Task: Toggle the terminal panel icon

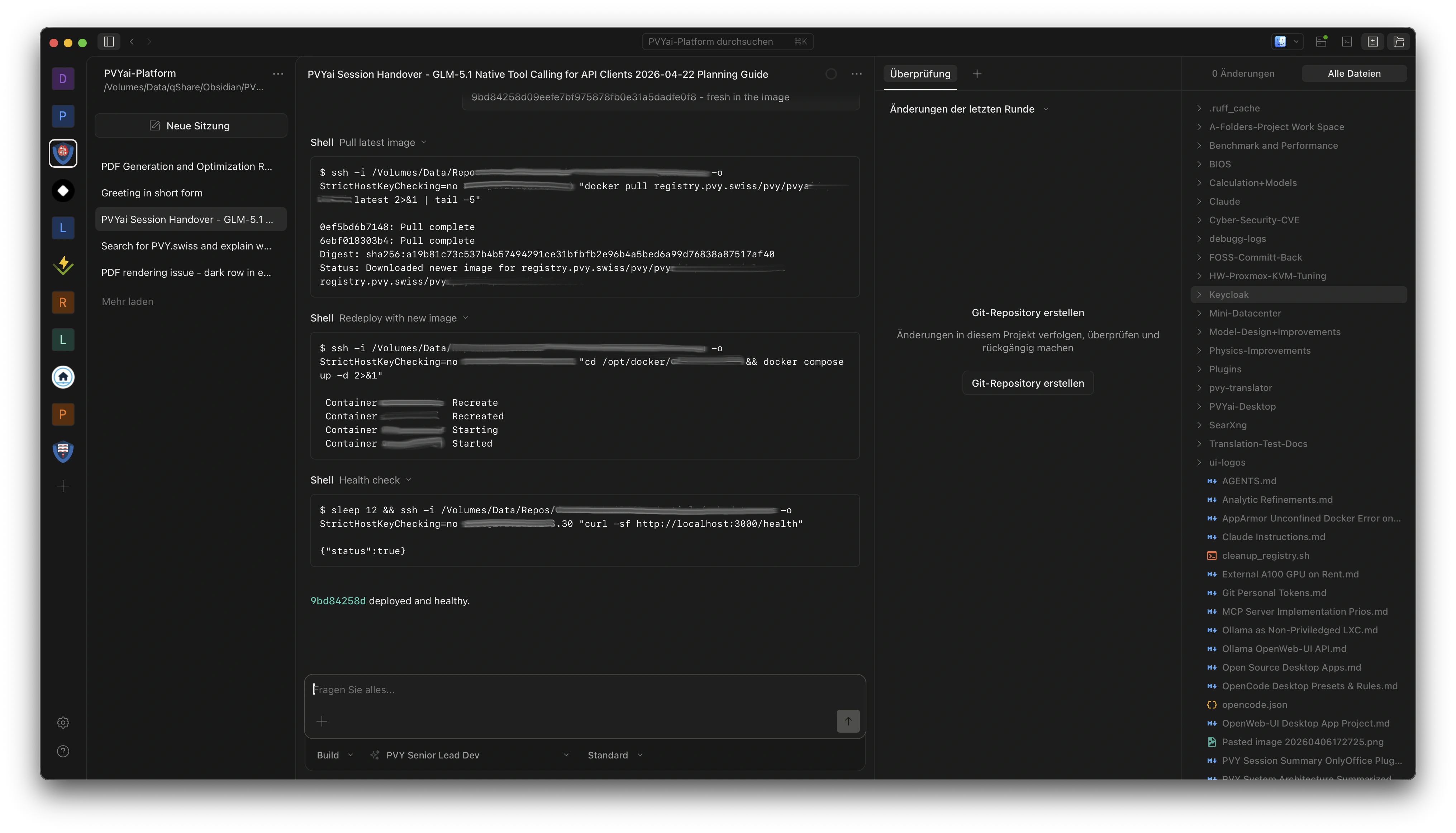Action: click(x=1347, y=41)
